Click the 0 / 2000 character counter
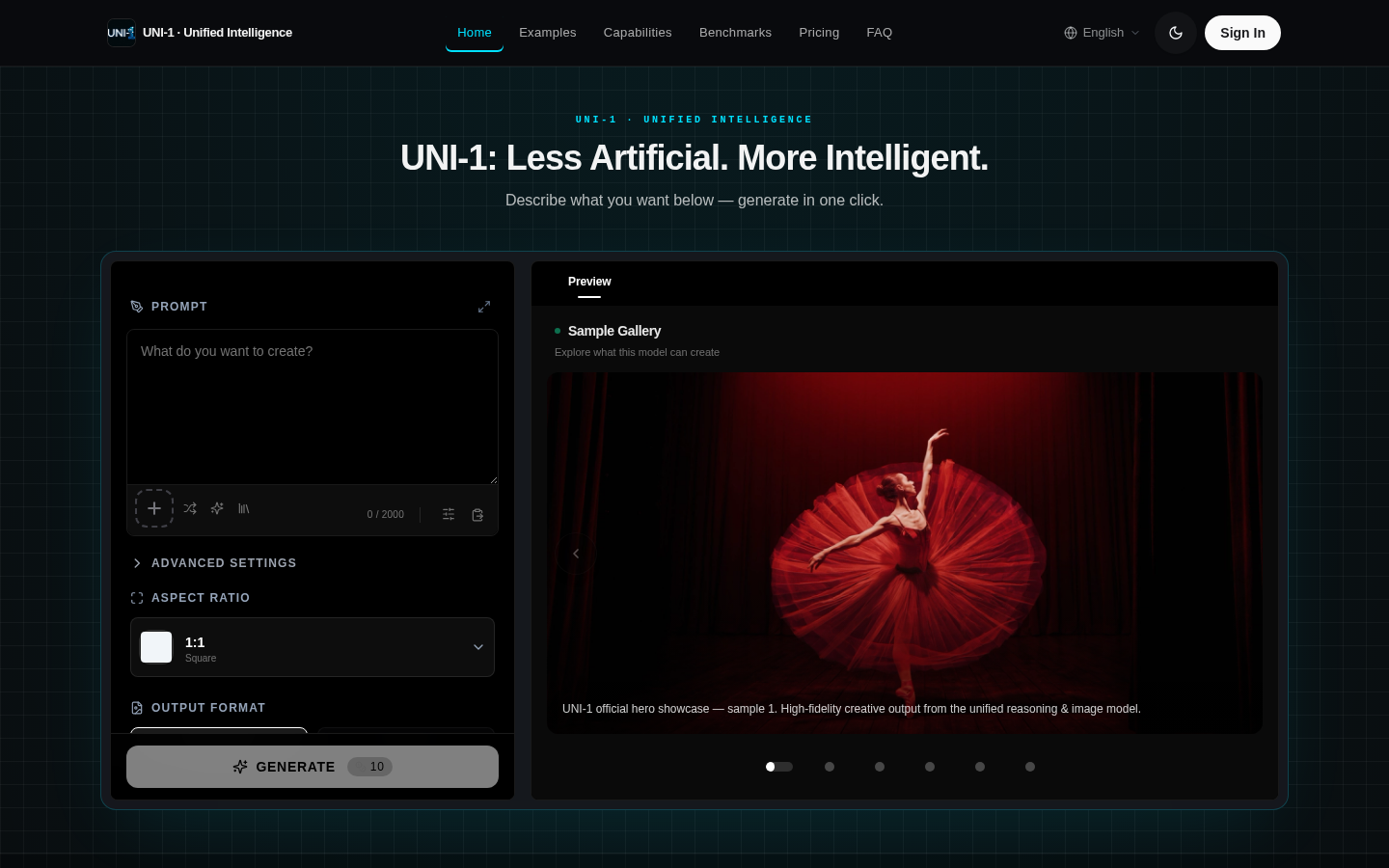This screenshot has width=1389, height=868. [386, 514]
